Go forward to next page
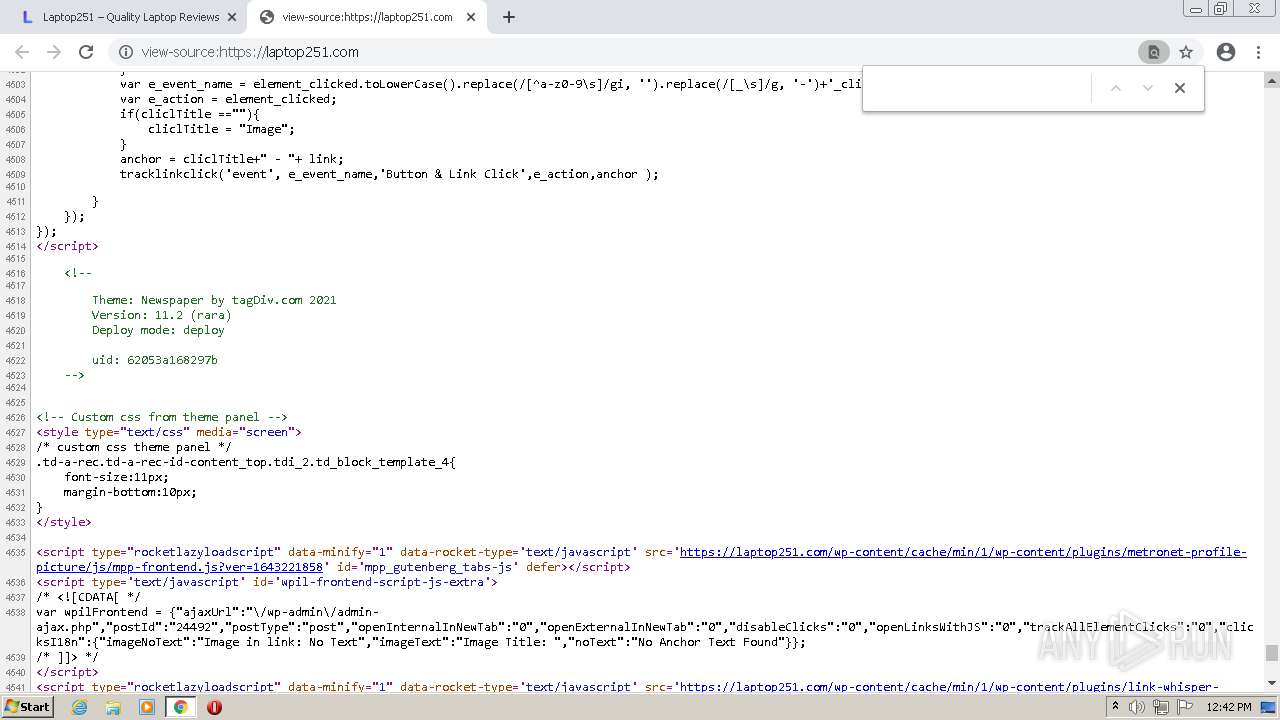This screenshot has width=1280, height=720. click(x=54, y=52)
